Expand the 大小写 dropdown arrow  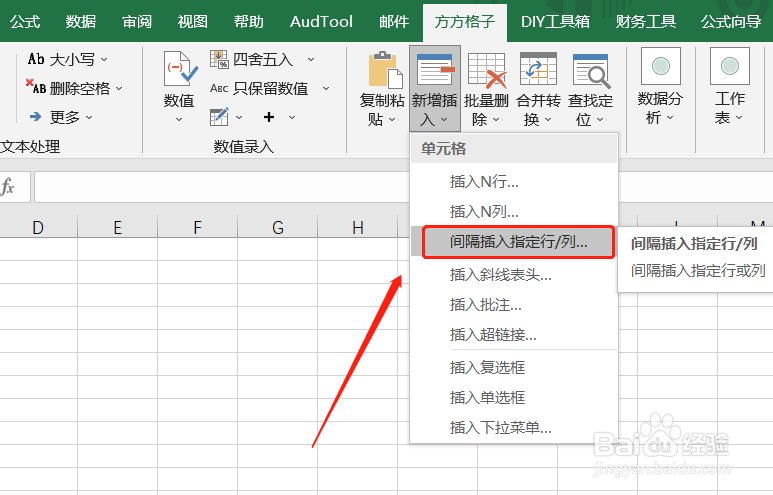(104, 60)
